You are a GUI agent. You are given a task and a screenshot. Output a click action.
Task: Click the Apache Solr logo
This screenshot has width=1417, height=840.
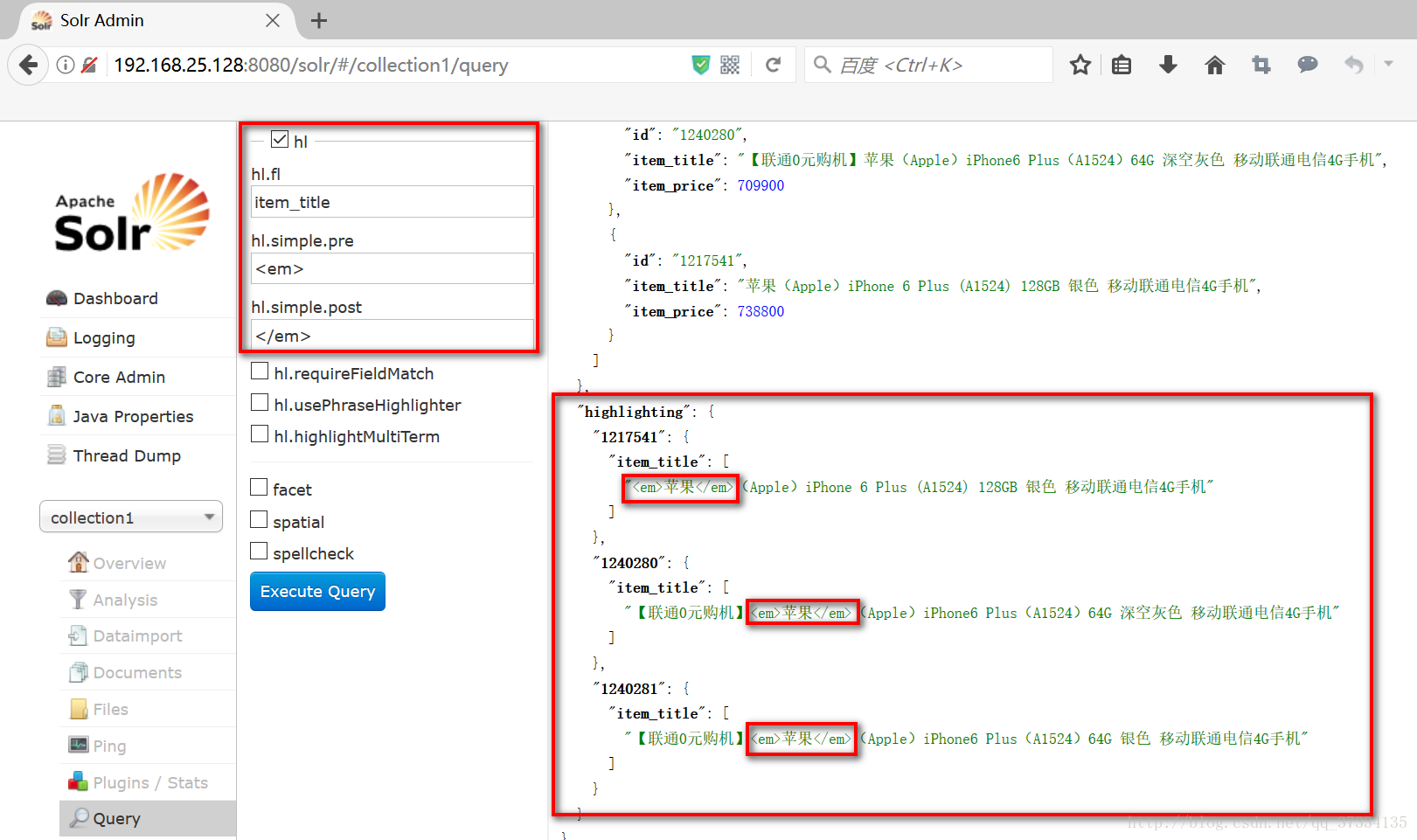click(x=132, y=212)
